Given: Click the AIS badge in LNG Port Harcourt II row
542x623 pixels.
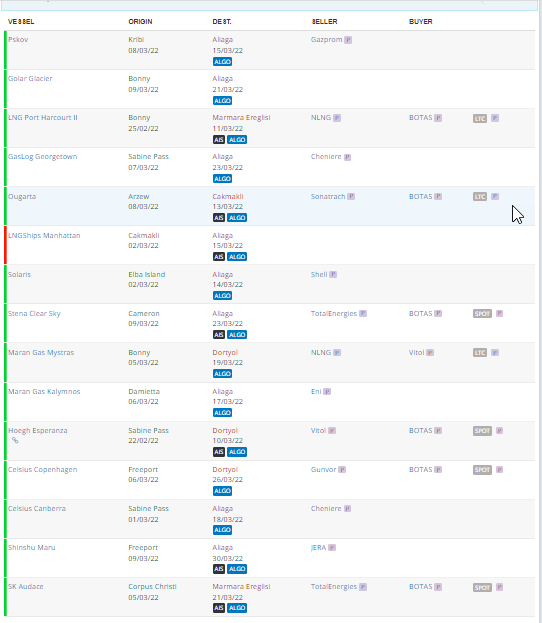Looking at the screenshot, I should coord(219,139).
